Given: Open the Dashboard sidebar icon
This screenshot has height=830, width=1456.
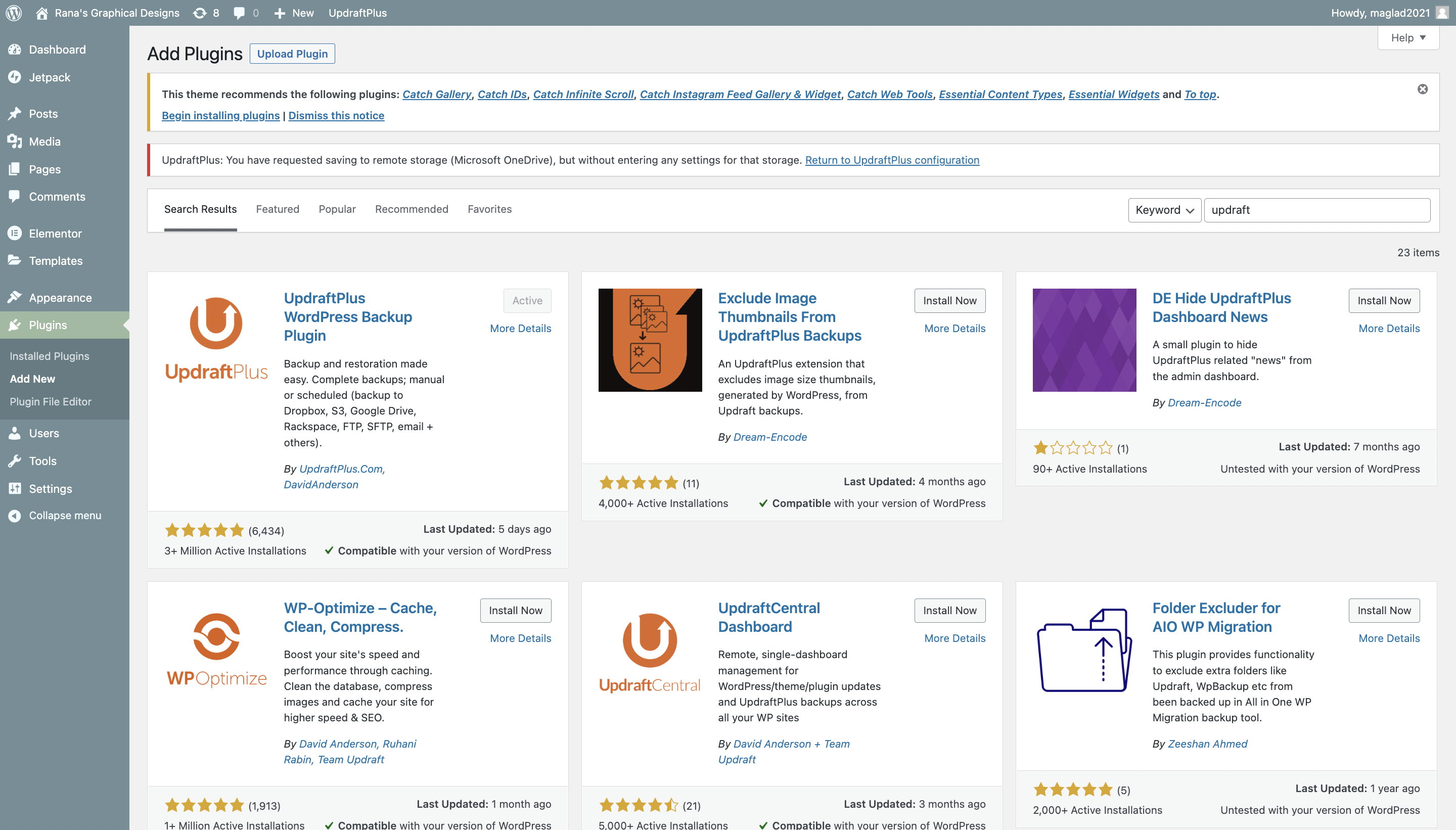Looking at the screenshot, I should [x=15, y=50].
